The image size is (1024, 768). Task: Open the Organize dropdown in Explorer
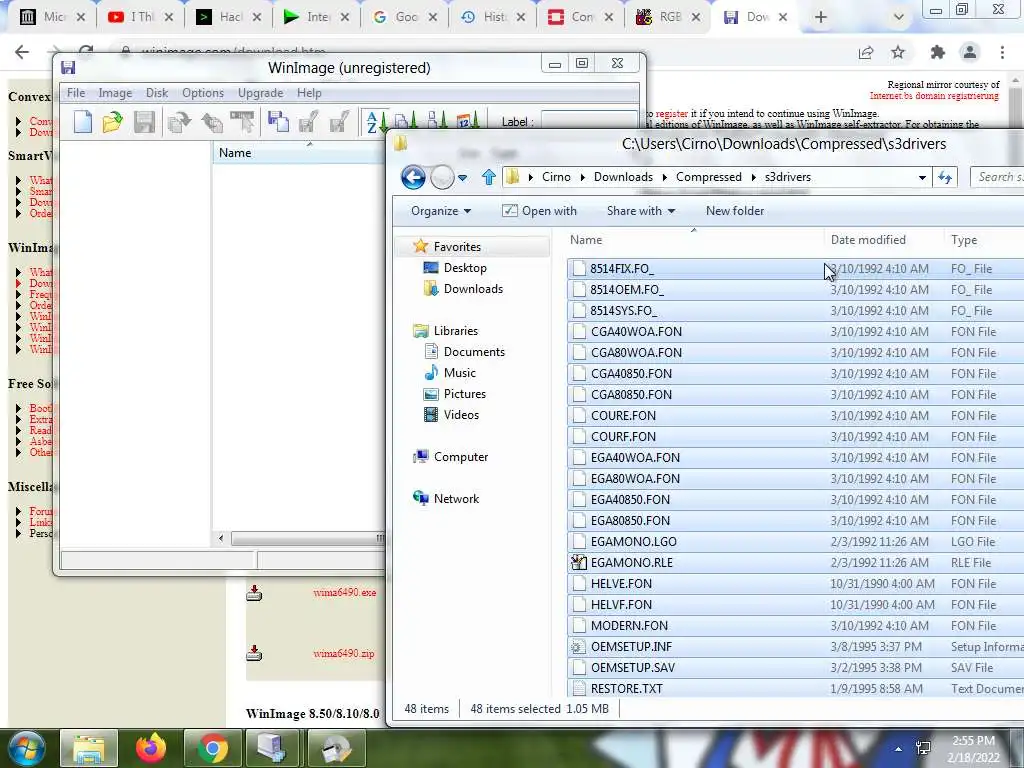(441, 211)
